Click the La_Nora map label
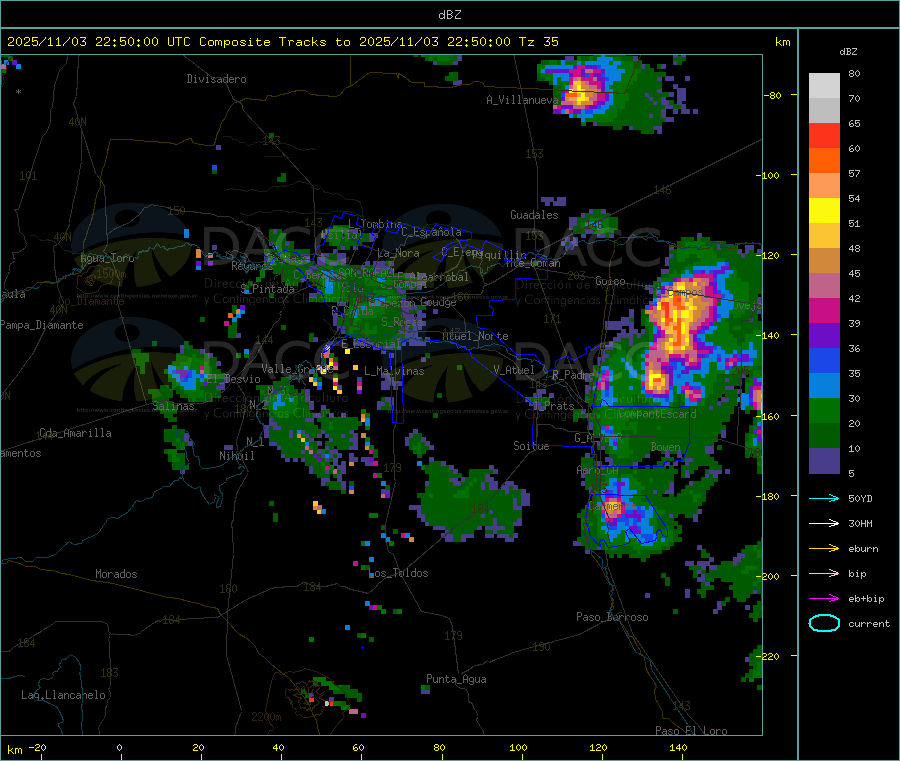 point(398,253)
